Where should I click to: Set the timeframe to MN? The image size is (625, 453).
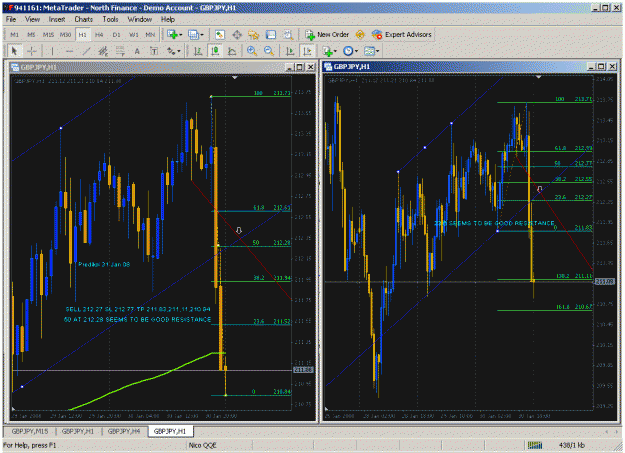tap(150, 35)
